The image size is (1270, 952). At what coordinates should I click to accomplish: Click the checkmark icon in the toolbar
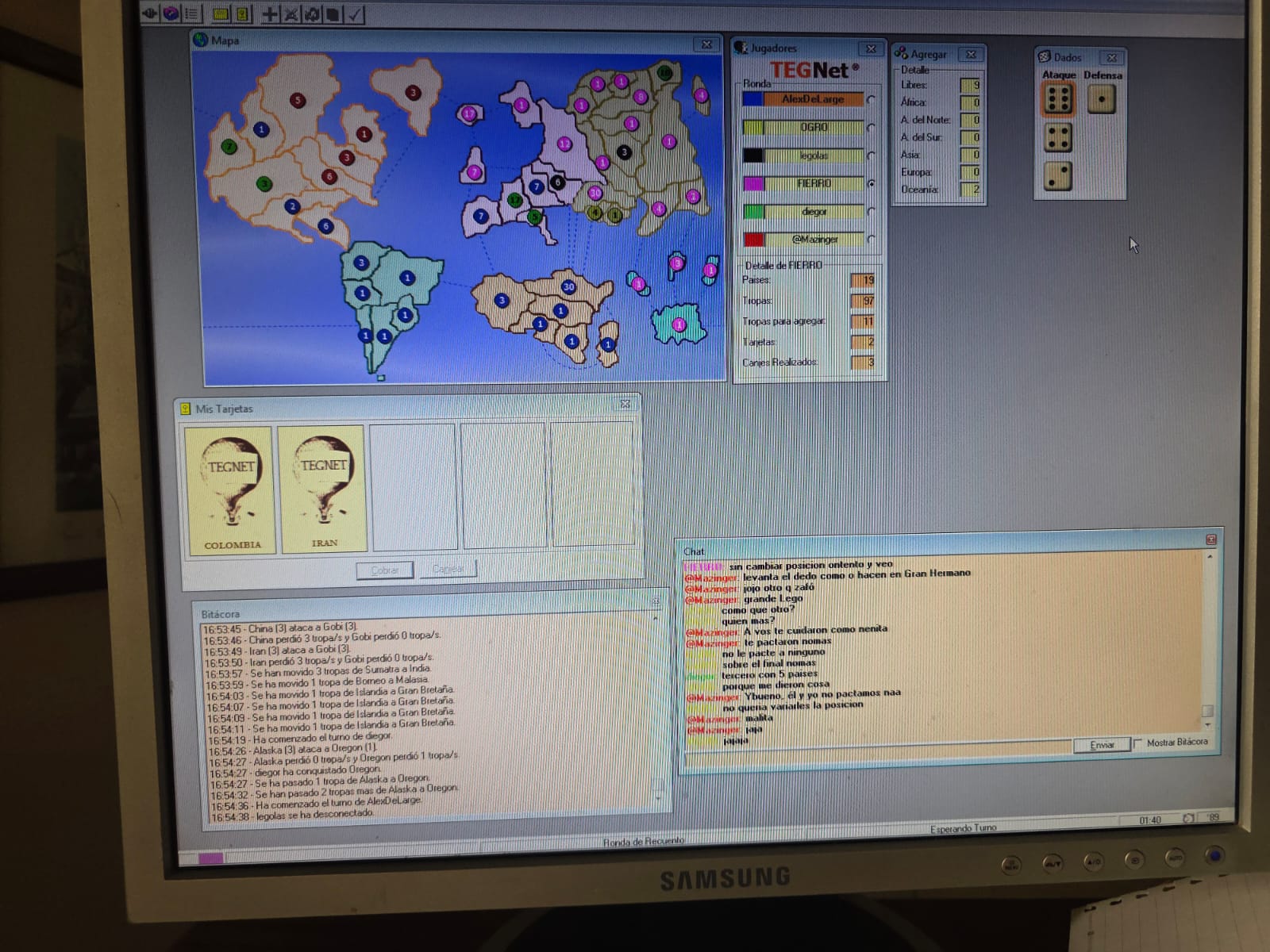pos(355,14)
